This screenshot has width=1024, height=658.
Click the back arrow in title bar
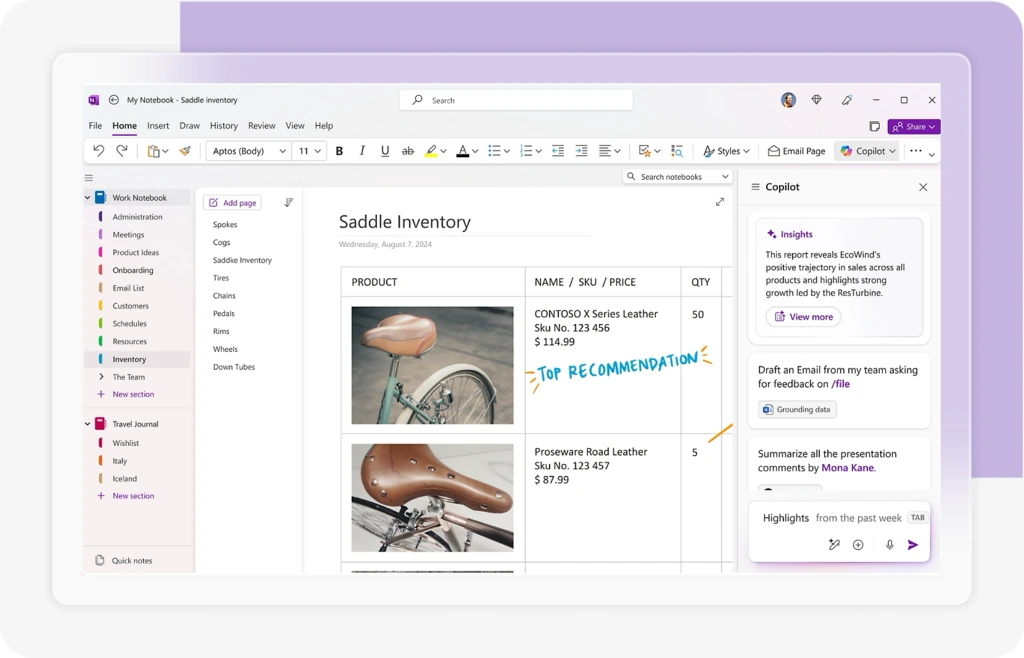click(114, 100)
